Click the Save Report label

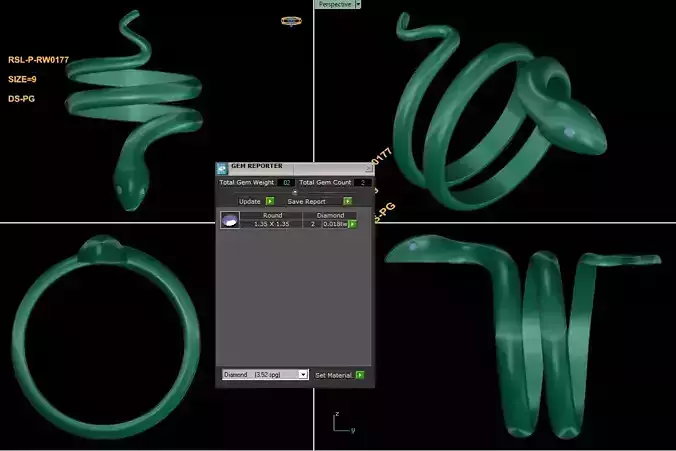tap(307, 201)
